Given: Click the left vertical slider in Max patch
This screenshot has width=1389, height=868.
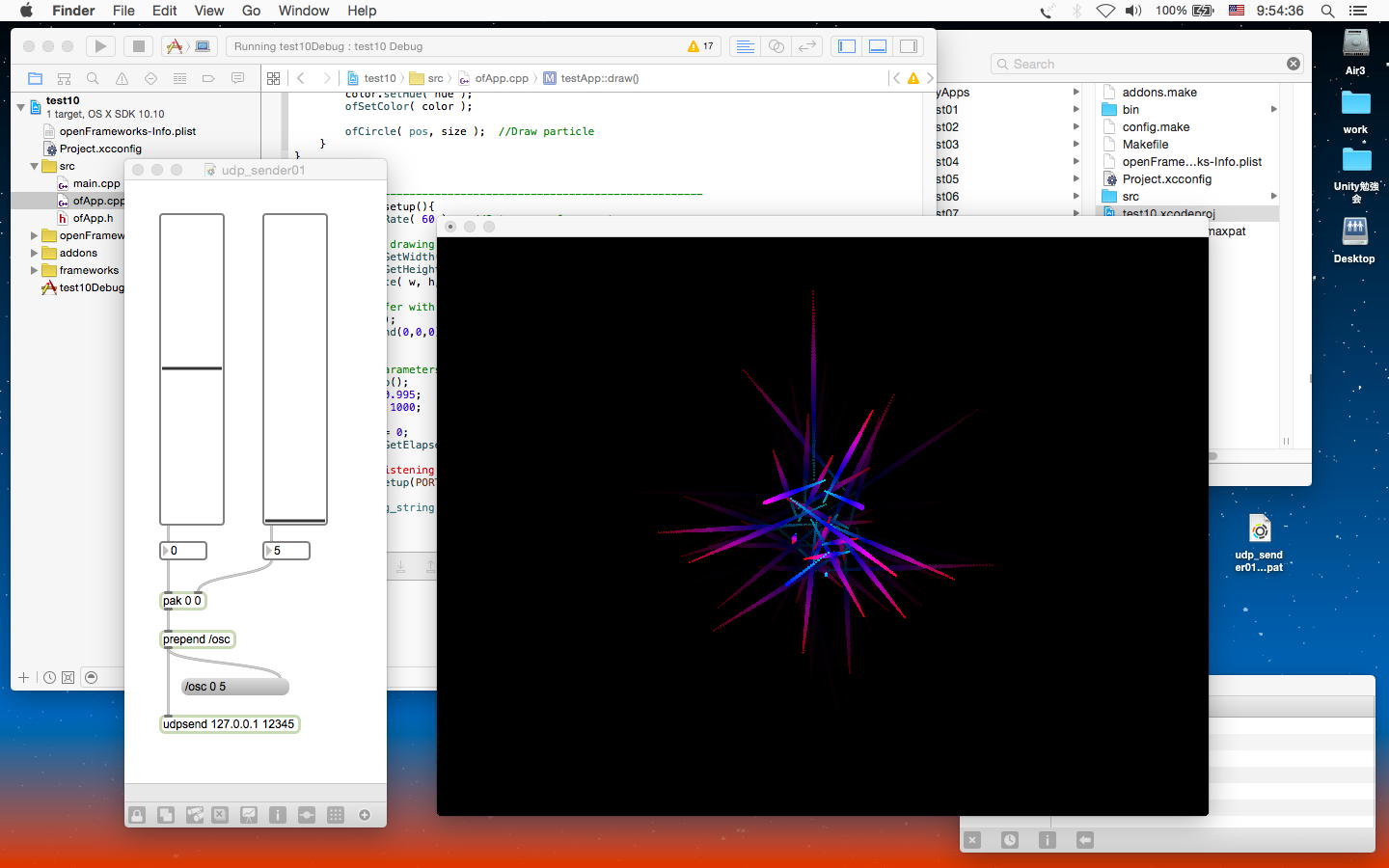Looking at the screenshot, I should [x=192, y=368].
